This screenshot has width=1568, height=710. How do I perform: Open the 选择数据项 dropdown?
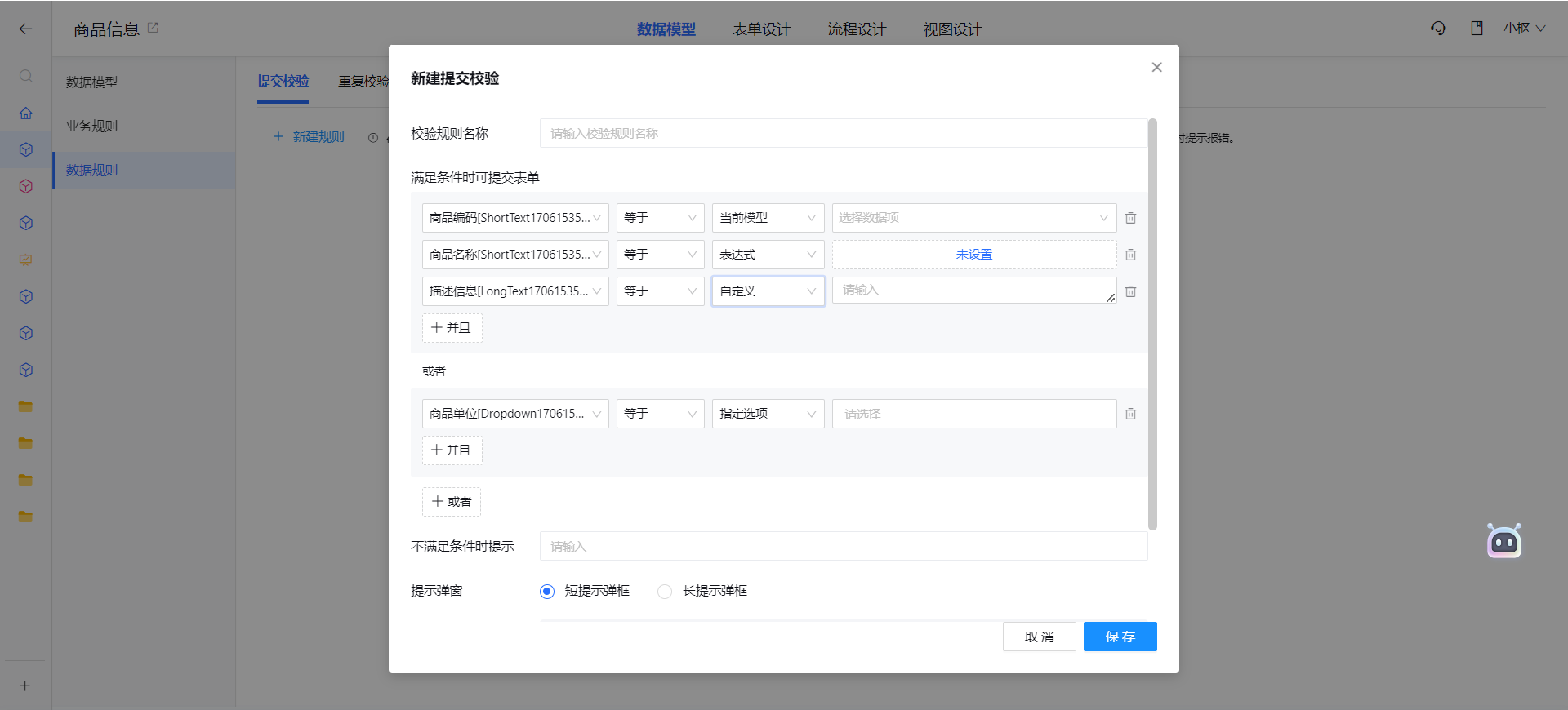(x=974, y=218)
